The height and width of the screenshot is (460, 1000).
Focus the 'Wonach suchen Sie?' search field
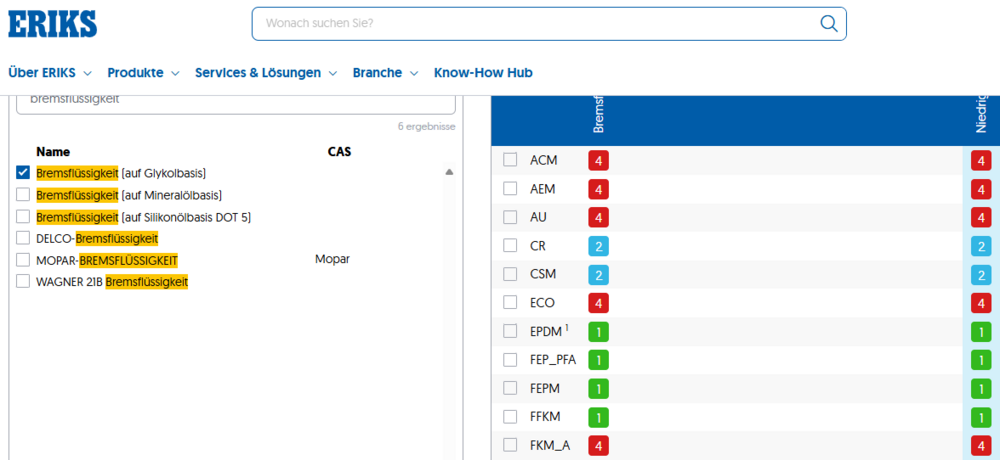coord(536,24)
